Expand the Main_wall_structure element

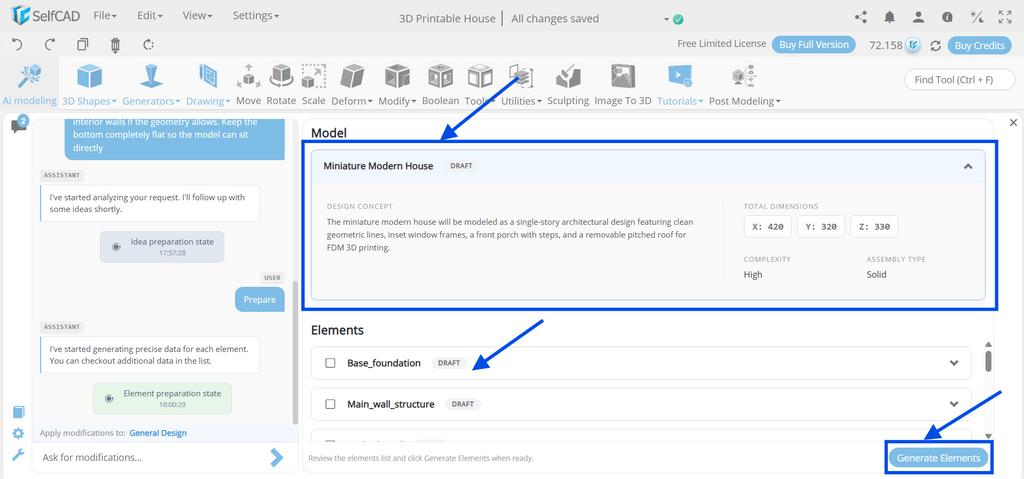click(954, 404)
